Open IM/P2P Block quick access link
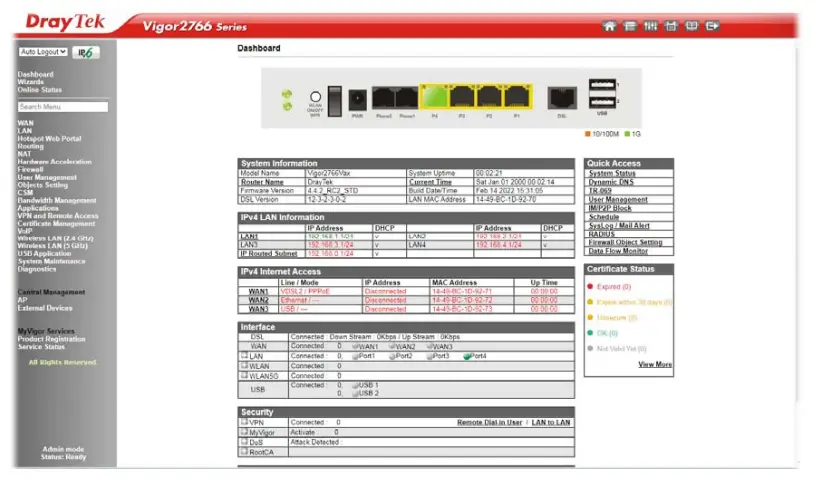813x484 pixels. (610, 208)
